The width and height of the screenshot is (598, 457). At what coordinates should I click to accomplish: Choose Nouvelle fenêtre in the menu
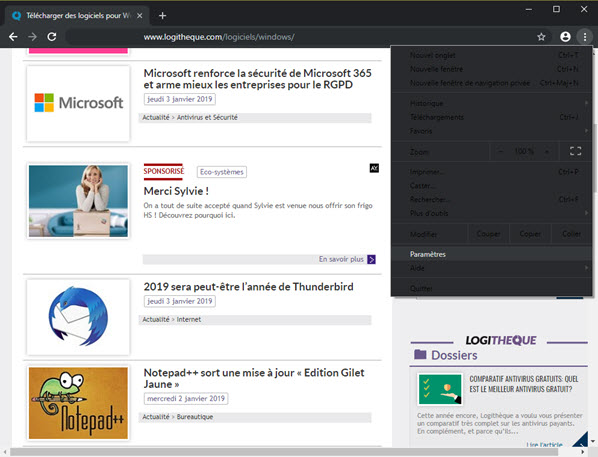pyautogui.click(x=492, y=69)
